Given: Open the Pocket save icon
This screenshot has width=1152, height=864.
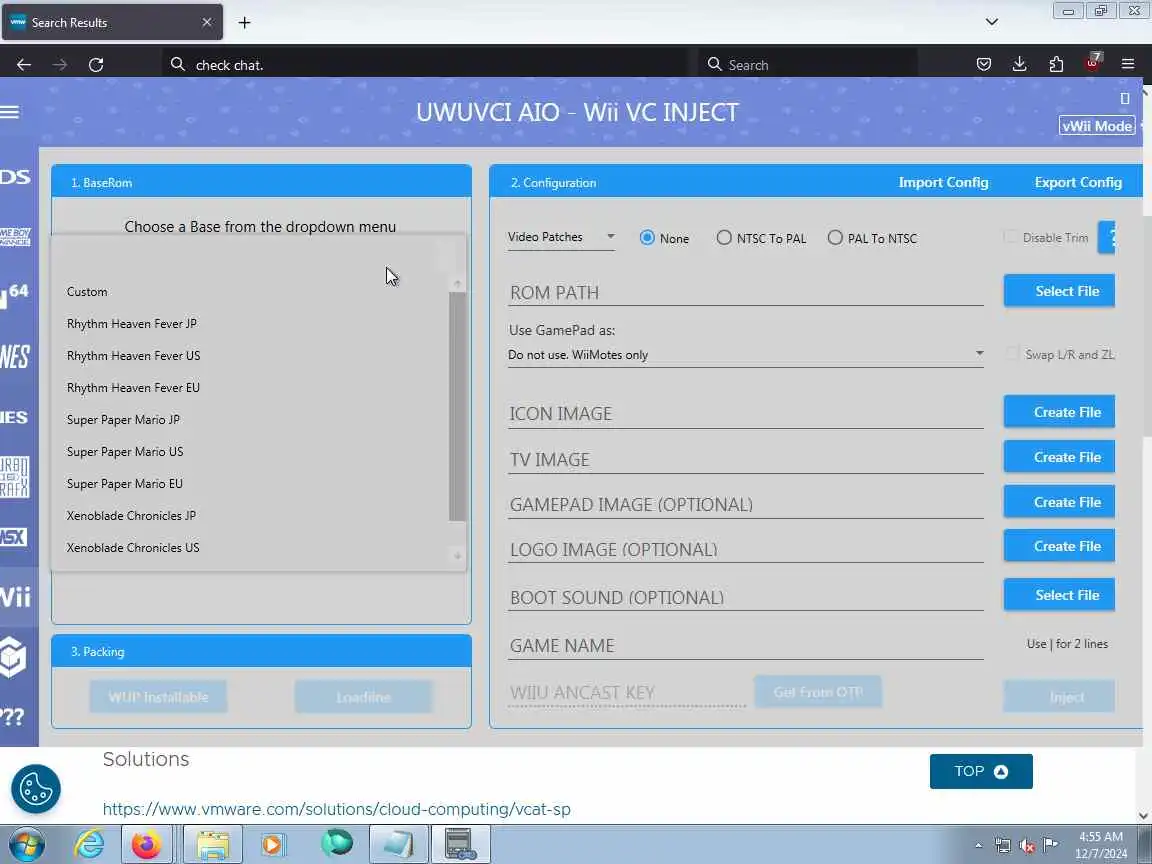Looking at the screenshot, I should click(984, 65).
